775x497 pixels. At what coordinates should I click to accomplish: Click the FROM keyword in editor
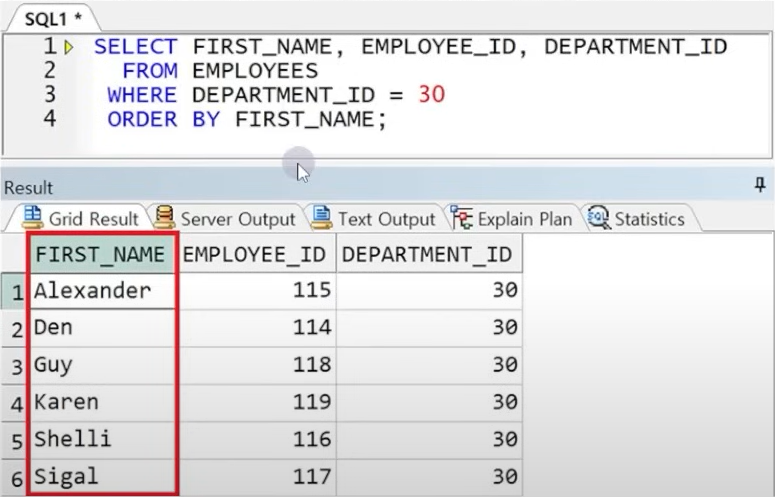click(150, 71)
